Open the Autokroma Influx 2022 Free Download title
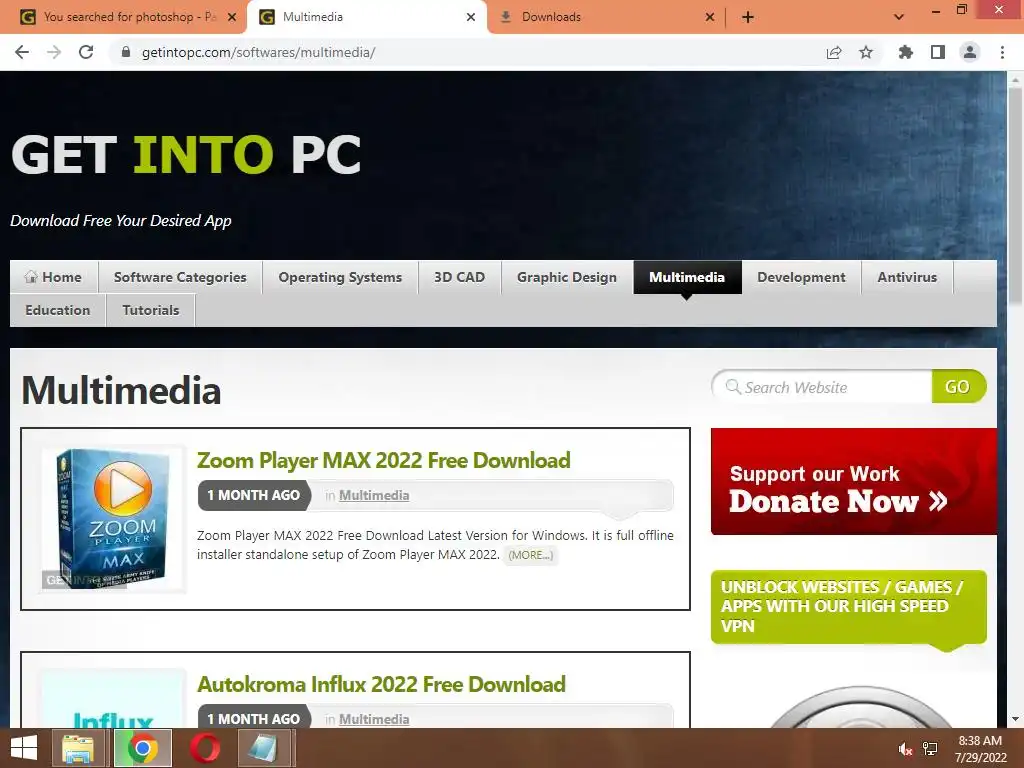The height and width of the screenshot is (768, 1024). (381, 684)
